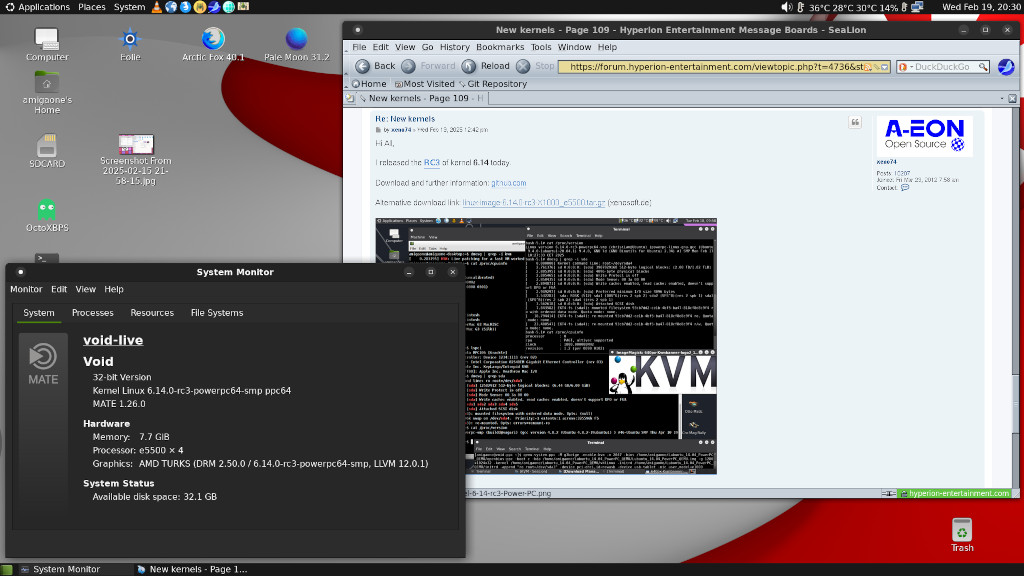Switch to File Systems tab in System Monitor

217,313
